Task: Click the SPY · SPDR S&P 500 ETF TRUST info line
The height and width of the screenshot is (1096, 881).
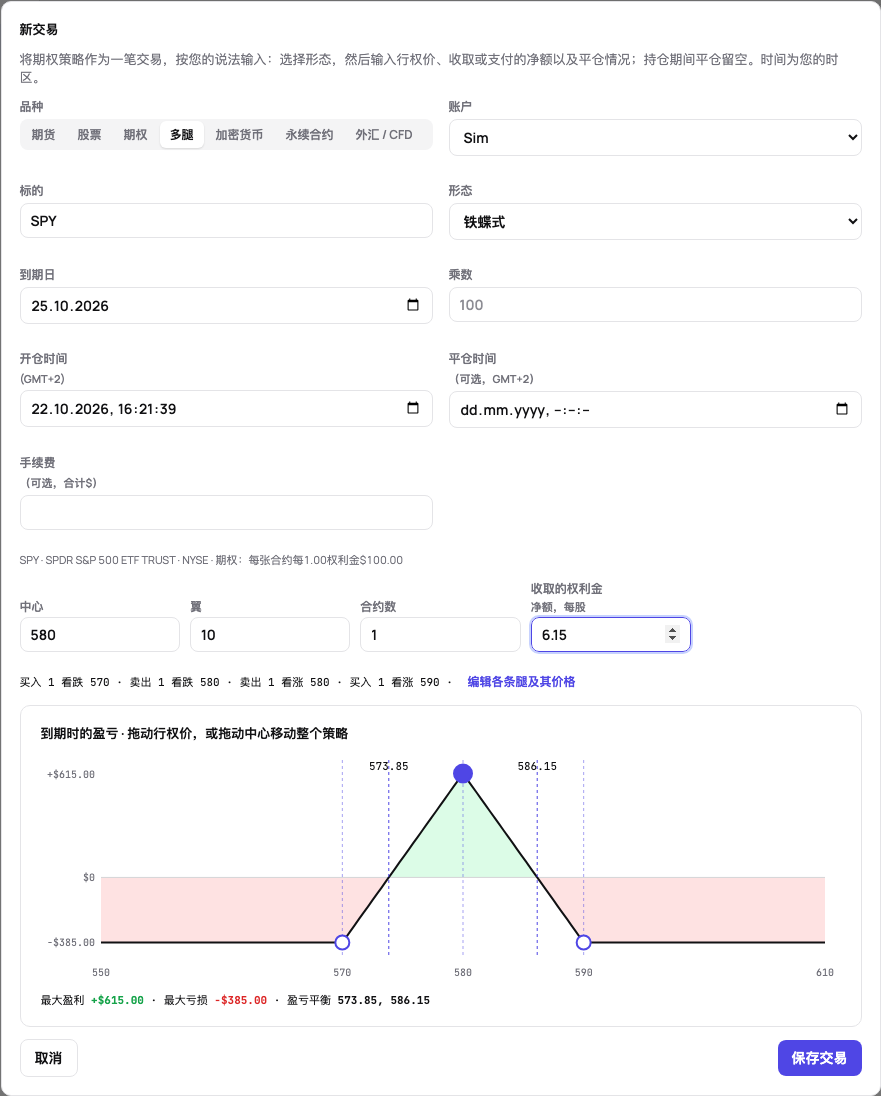Action: (211, 560)
